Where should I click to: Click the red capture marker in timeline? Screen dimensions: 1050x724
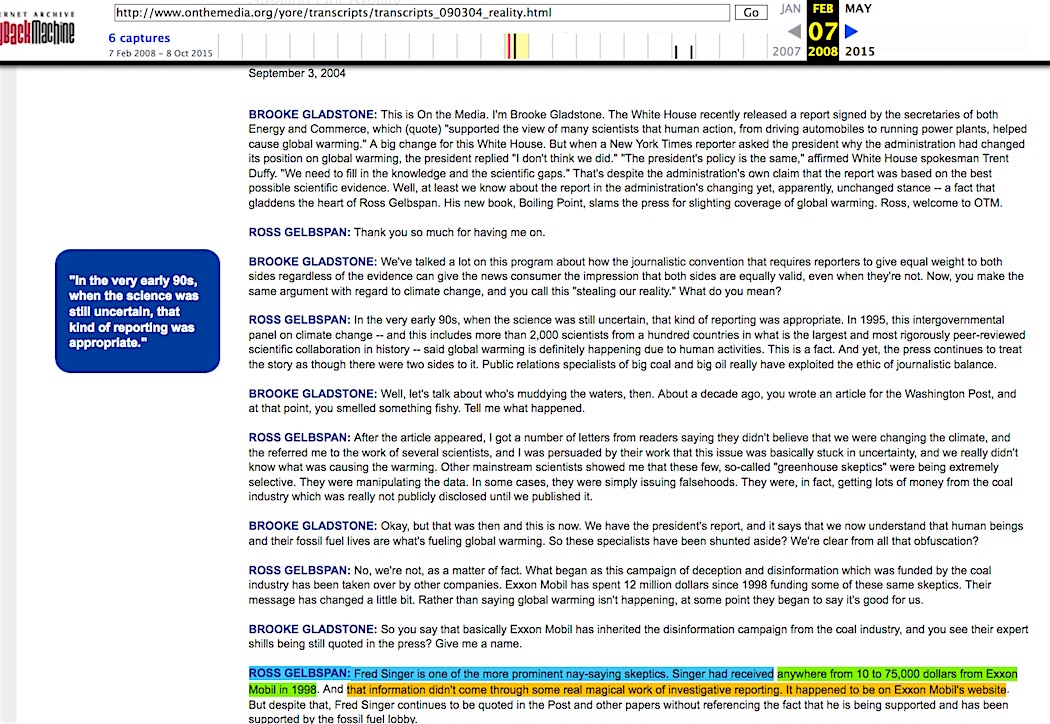click(x=510, y=46)
